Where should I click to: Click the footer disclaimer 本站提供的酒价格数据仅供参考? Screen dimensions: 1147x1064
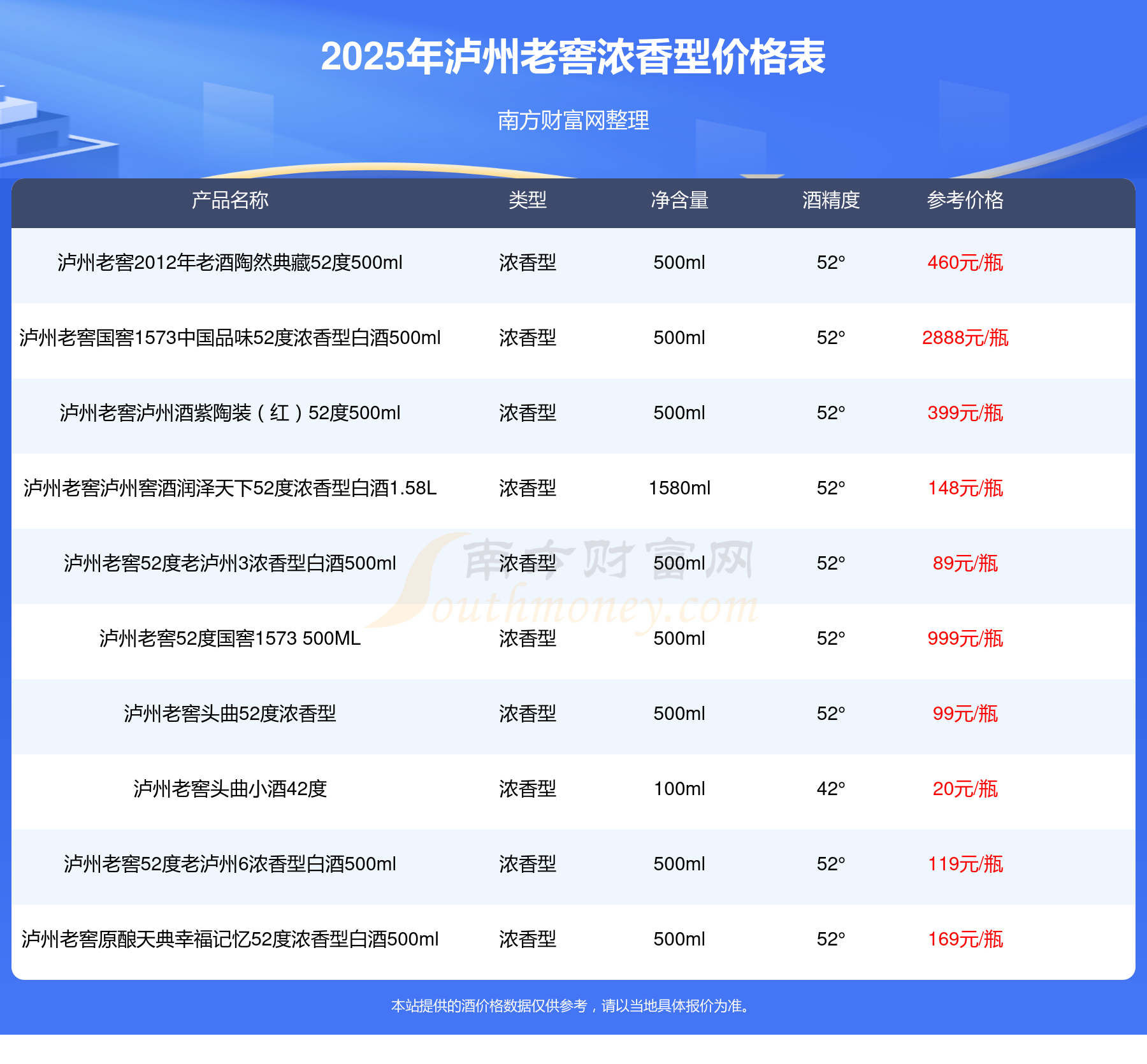point(489,1006)
